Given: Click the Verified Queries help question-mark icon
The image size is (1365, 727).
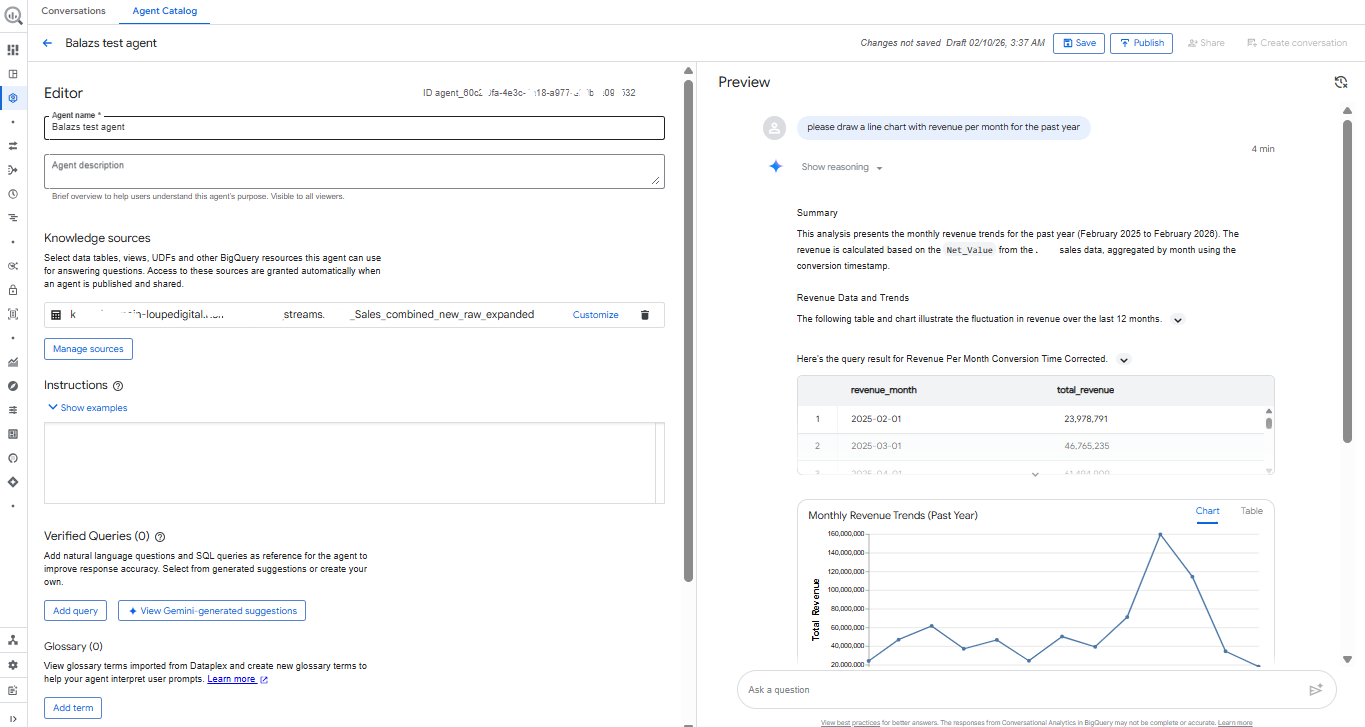Looking at the screenshot, I should pyautogui.click(x=160, y=536).
